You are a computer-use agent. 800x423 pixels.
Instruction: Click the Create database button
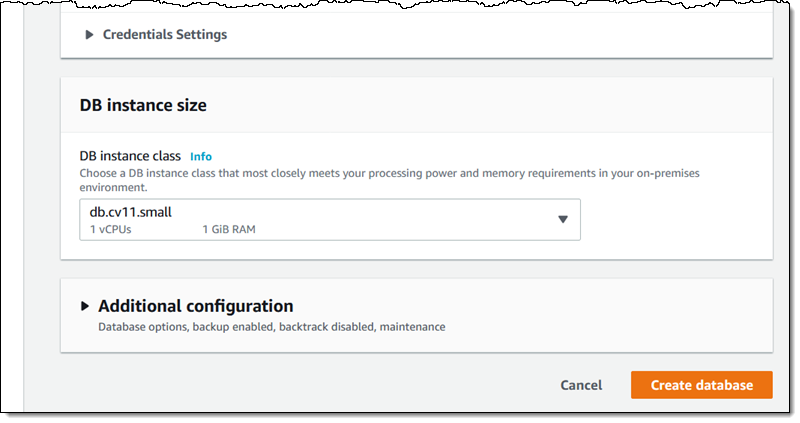point(701,385)
